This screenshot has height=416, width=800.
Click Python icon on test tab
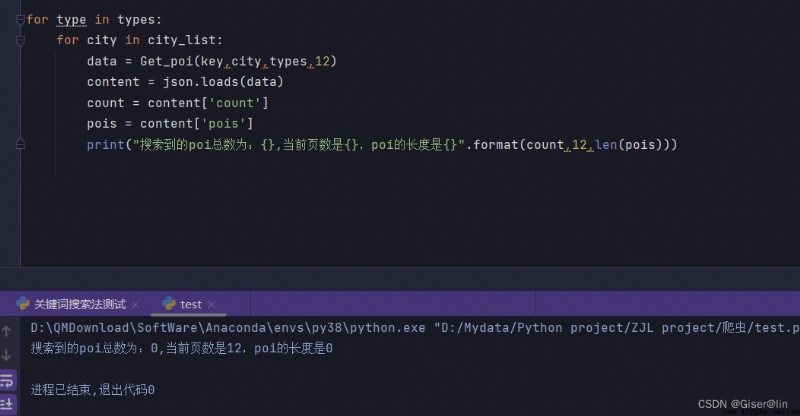169,304
